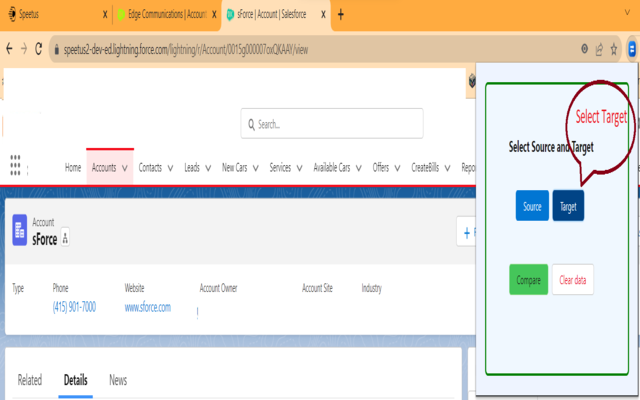Image resolution: width=640 pixels, height=400 pixels.
Task: Open the Available Cars navigation tab
Action: pos(331,167)
